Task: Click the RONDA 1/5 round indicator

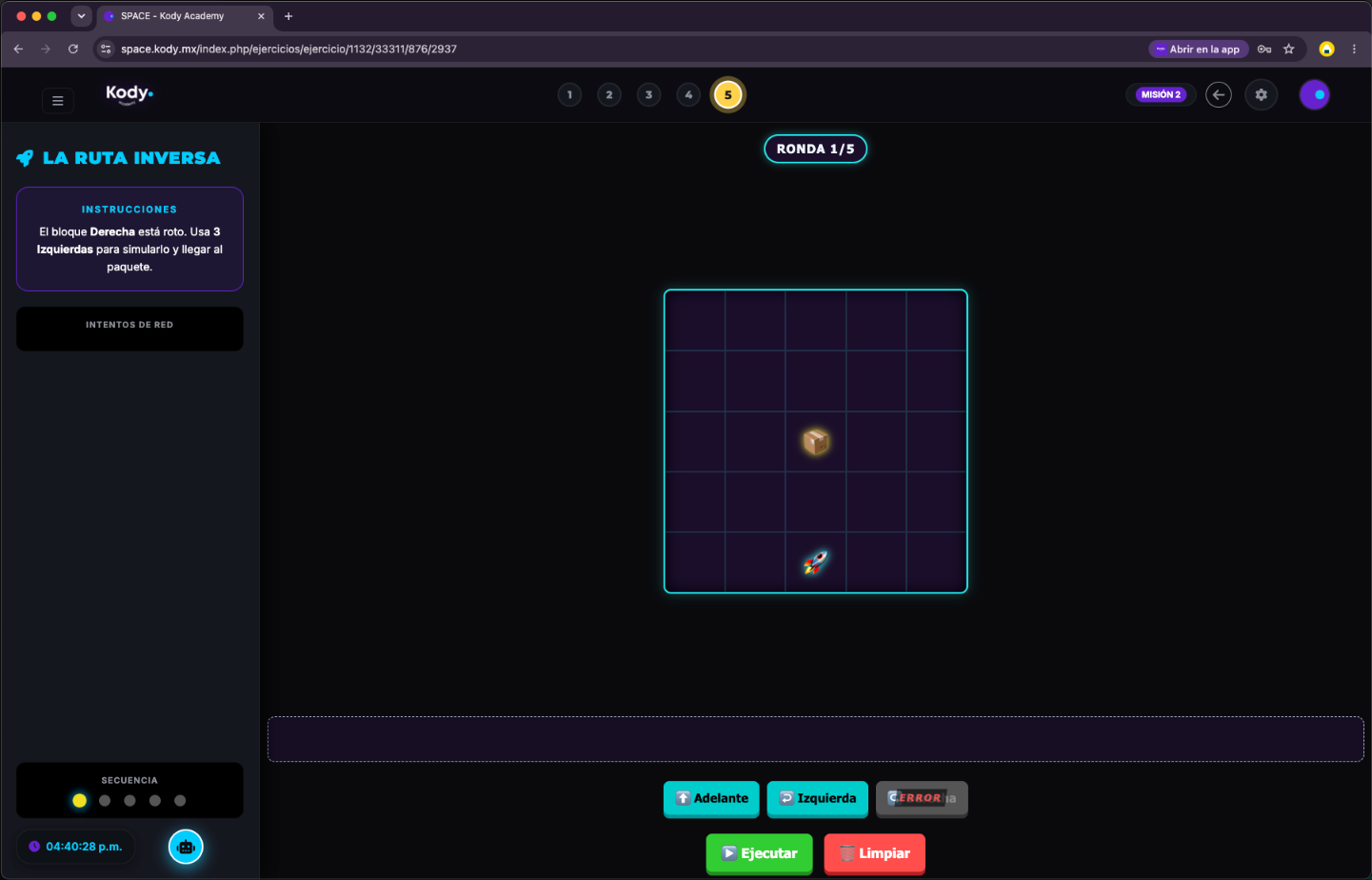Action: (816, 149)
